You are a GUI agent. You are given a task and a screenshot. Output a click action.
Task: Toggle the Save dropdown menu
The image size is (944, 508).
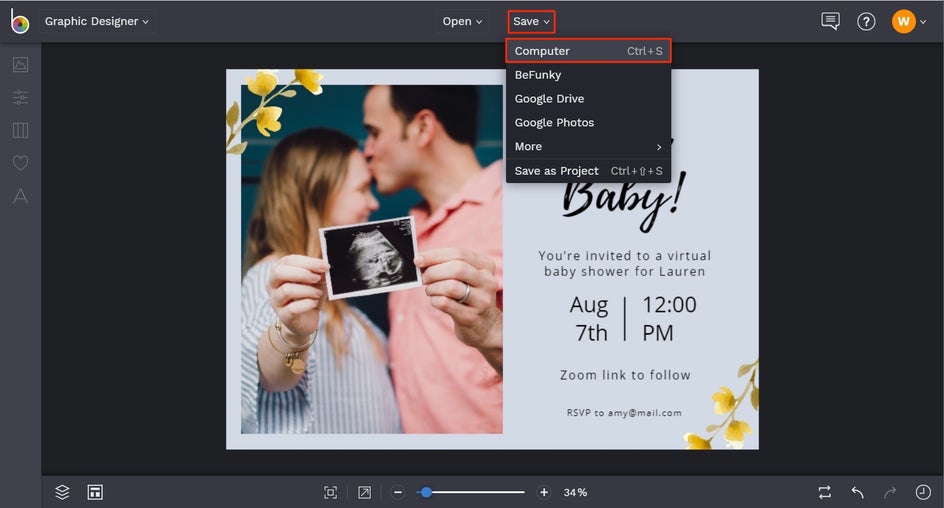pyautogui.click(x=531, y=22)
